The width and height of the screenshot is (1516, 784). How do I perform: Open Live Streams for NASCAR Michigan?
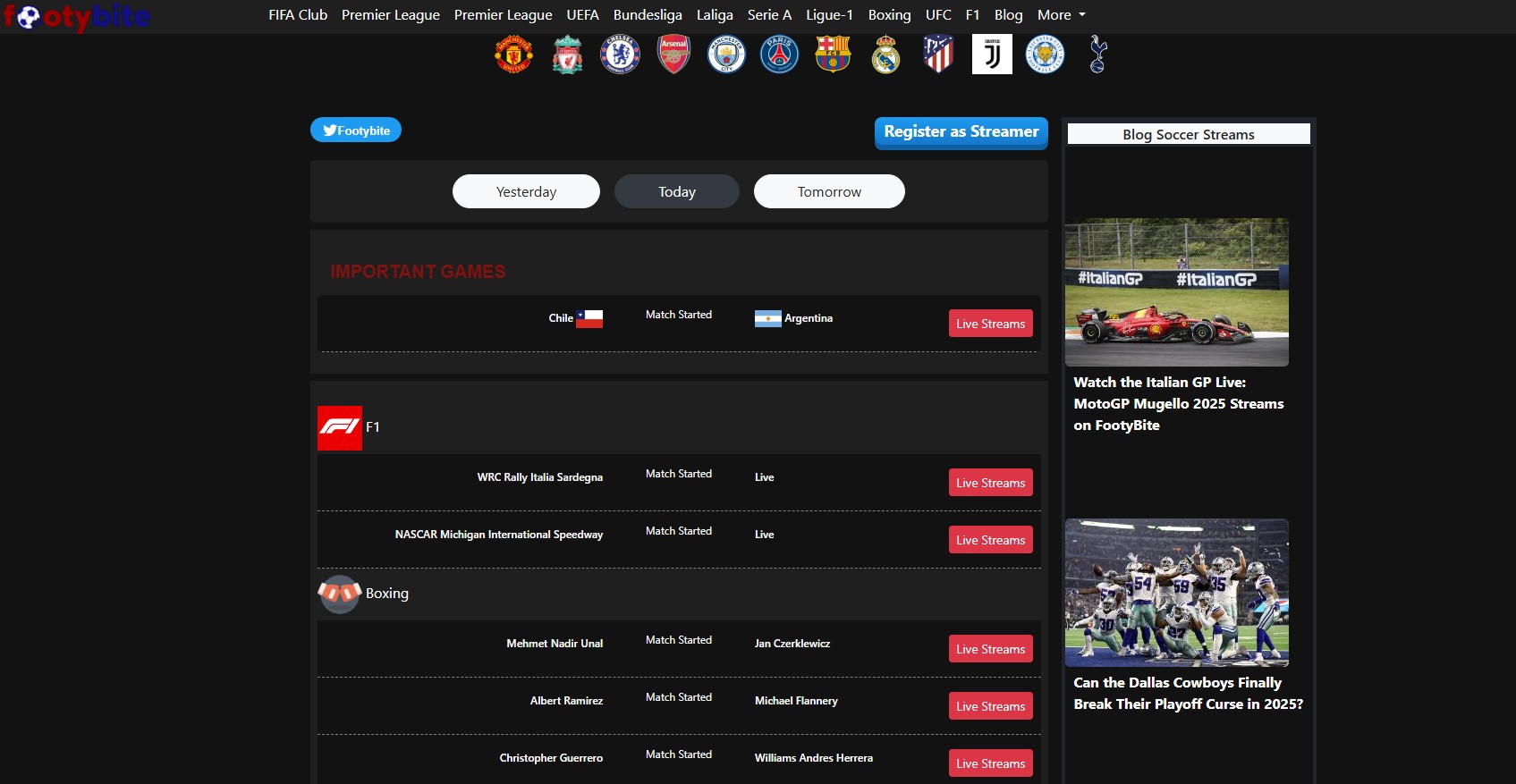tap(991, 540)
